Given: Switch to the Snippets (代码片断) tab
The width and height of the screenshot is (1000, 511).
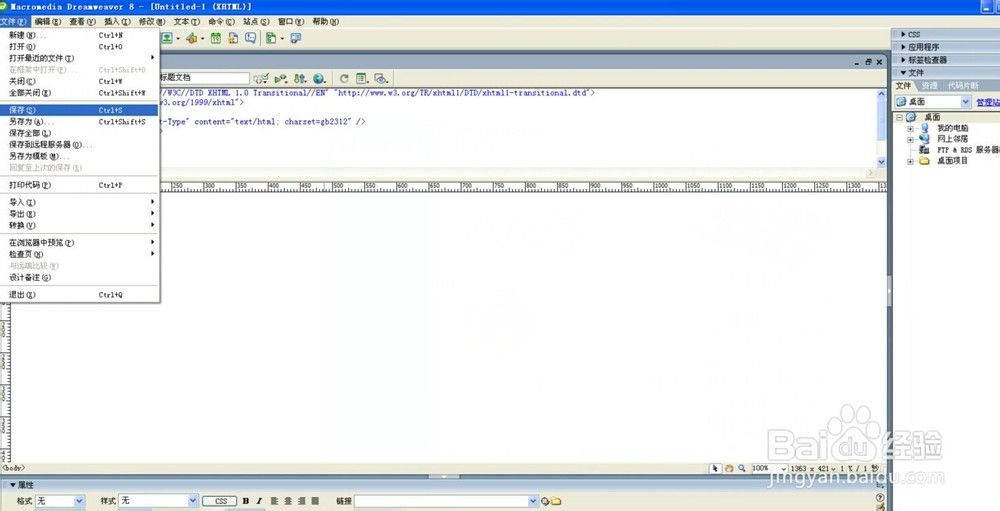Looking at the screenshot, I should [963, 85].
